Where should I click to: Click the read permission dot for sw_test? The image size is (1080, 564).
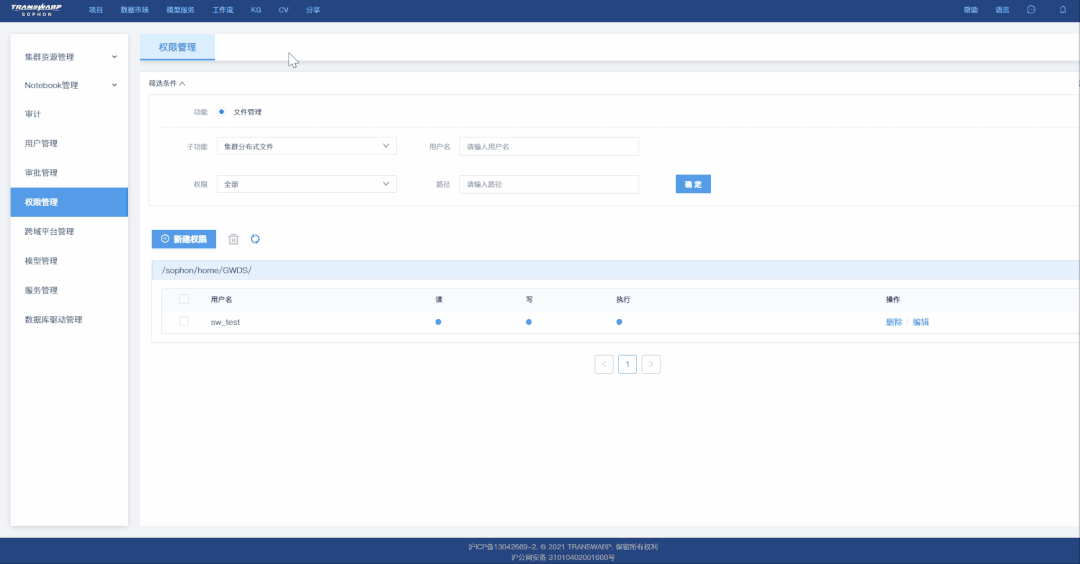438,322
